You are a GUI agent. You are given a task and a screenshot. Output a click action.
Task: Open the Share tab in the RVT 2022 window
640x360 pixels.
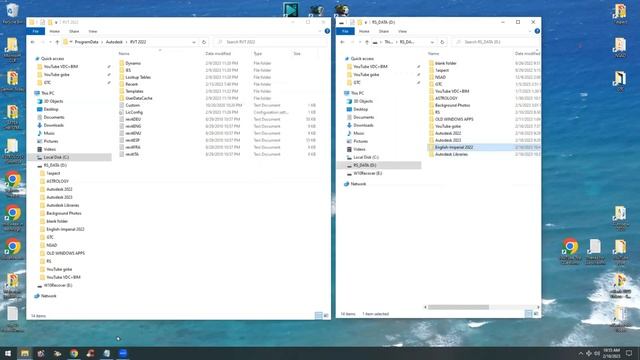click(74, 31)
